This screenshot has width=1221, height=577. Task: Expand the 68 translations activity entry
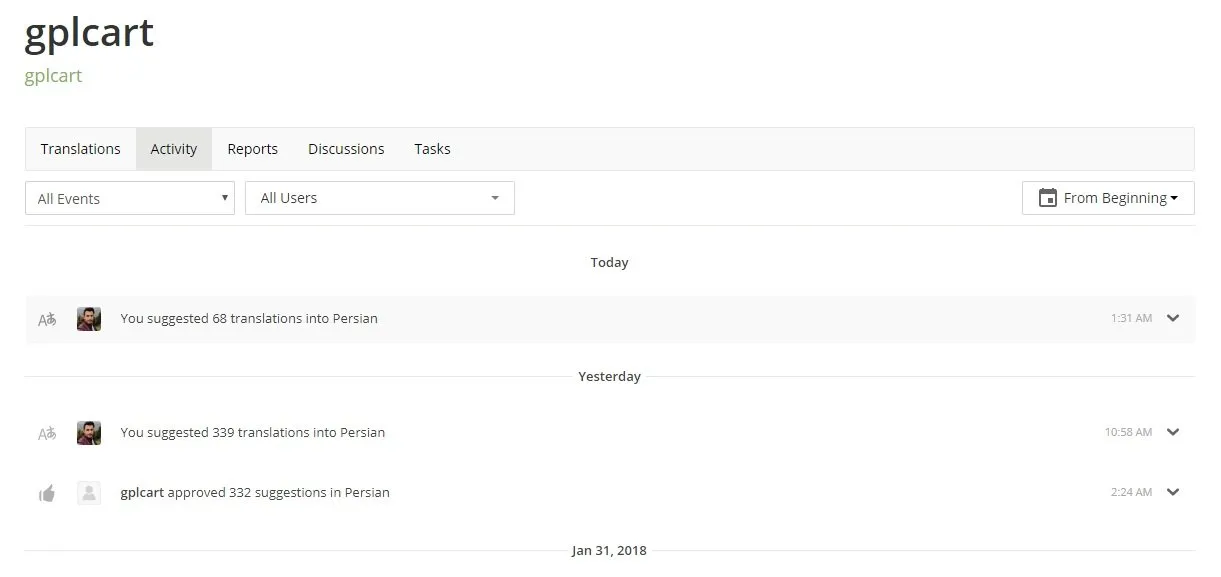coord(1173,318)
